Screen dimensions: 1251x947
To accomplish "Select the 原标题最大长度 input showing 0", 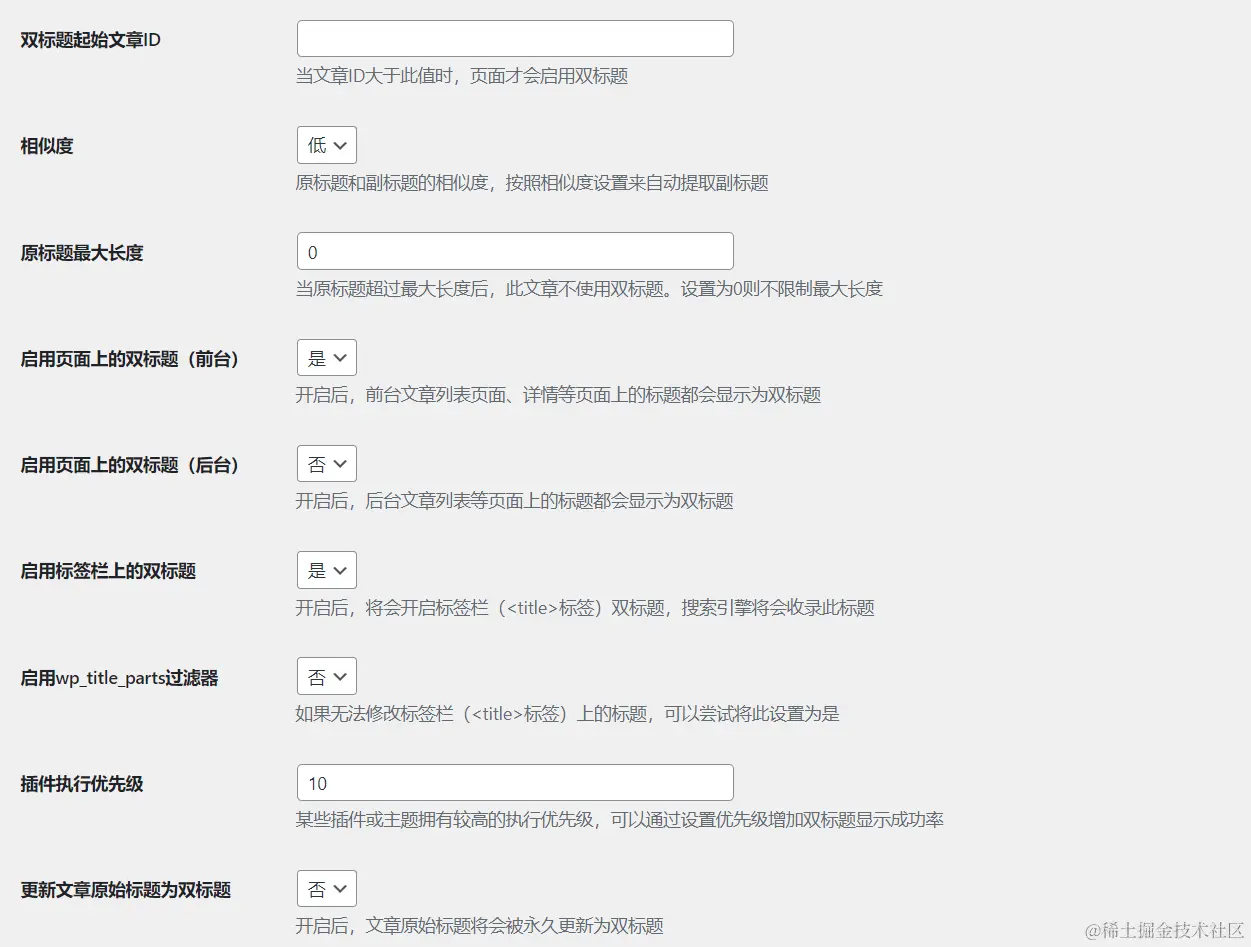I will pyautogui.click(x=514, y=251).
